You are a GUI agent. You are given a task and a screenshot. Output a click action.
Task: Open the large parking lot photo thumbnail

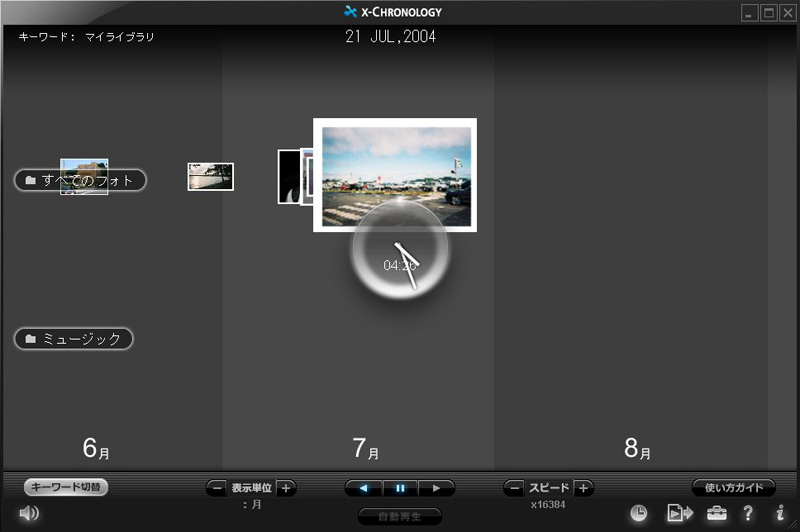395,165
